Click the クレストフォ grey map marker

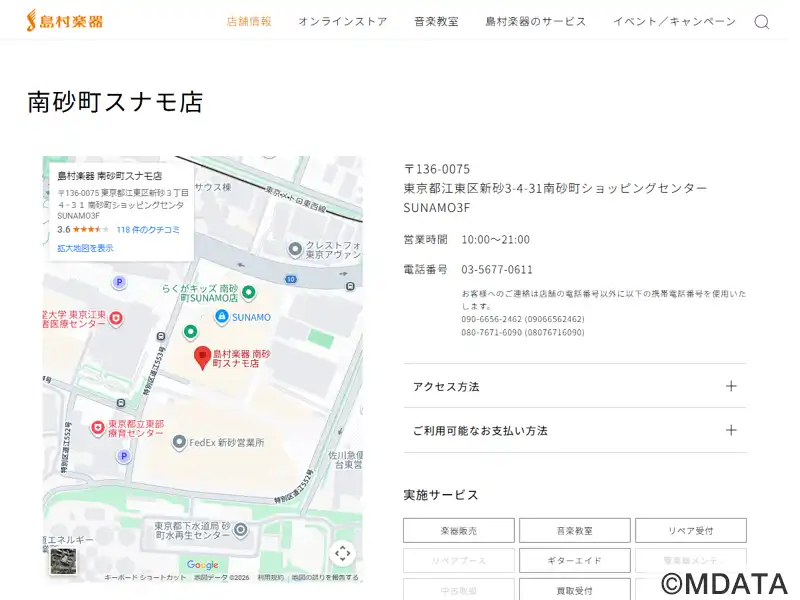(295, 249)
